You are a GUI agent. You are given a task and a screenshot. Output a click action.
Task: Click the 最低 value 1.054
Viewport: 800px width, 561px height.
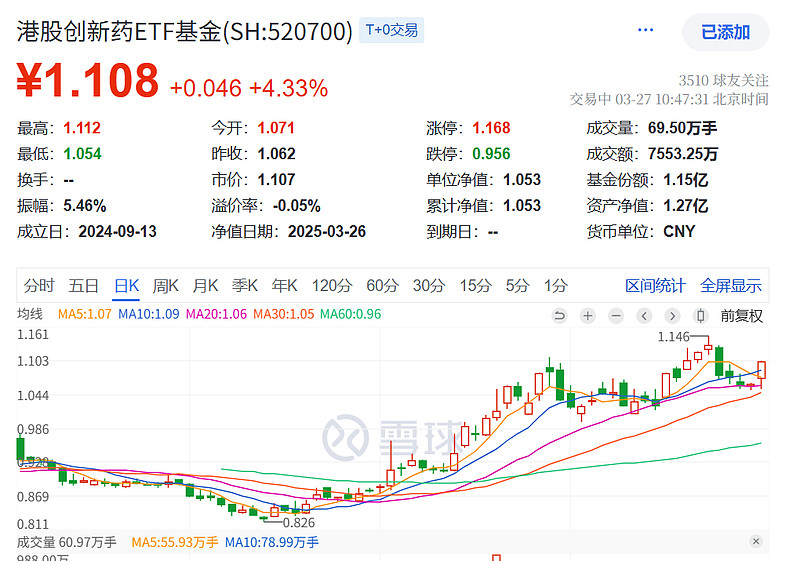[82, 154]
